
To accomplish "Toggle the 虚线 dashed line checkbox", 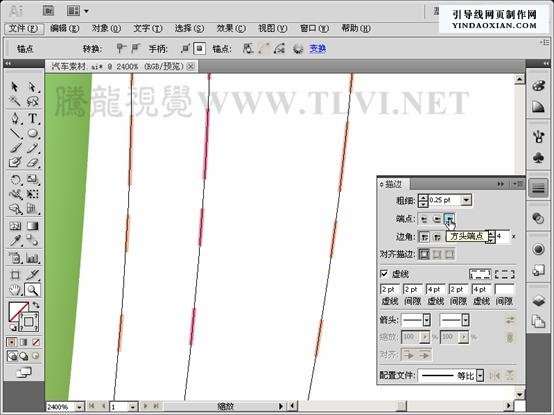I will 384,274.
